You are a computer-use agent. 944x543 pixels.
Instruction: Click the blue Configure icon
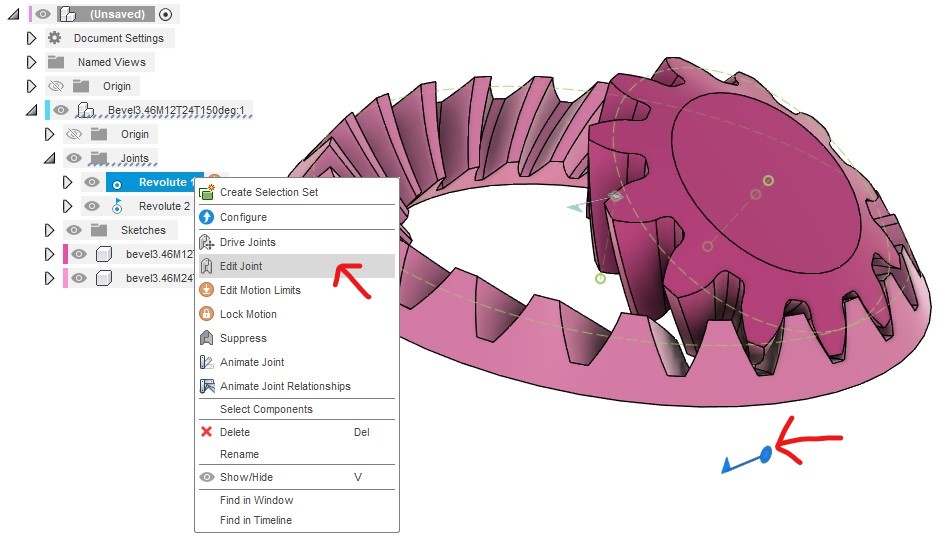[x=207, y=217]
